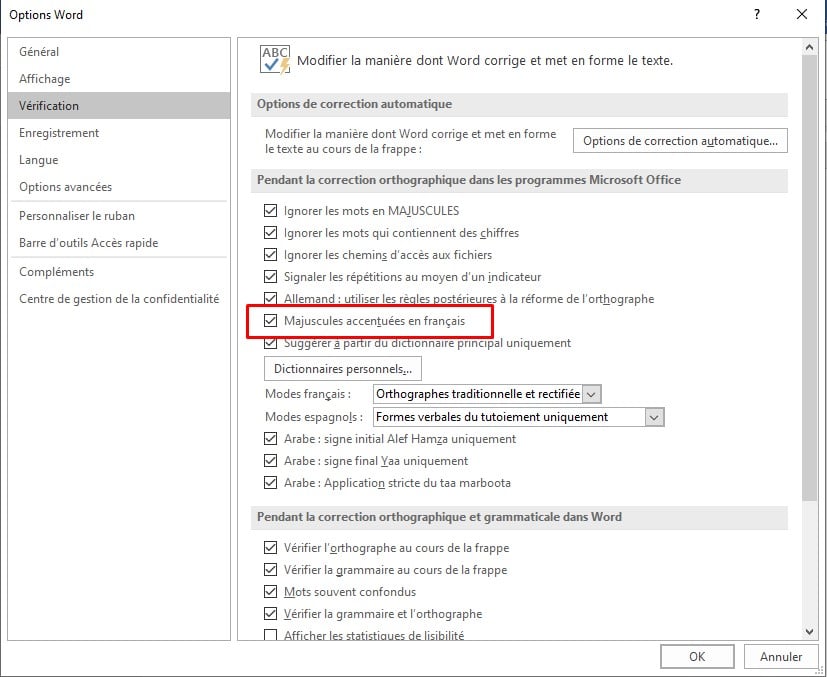Screen dimensions: 827x677
Task: Switch to the Affichage section
Action: click(45, 79)
